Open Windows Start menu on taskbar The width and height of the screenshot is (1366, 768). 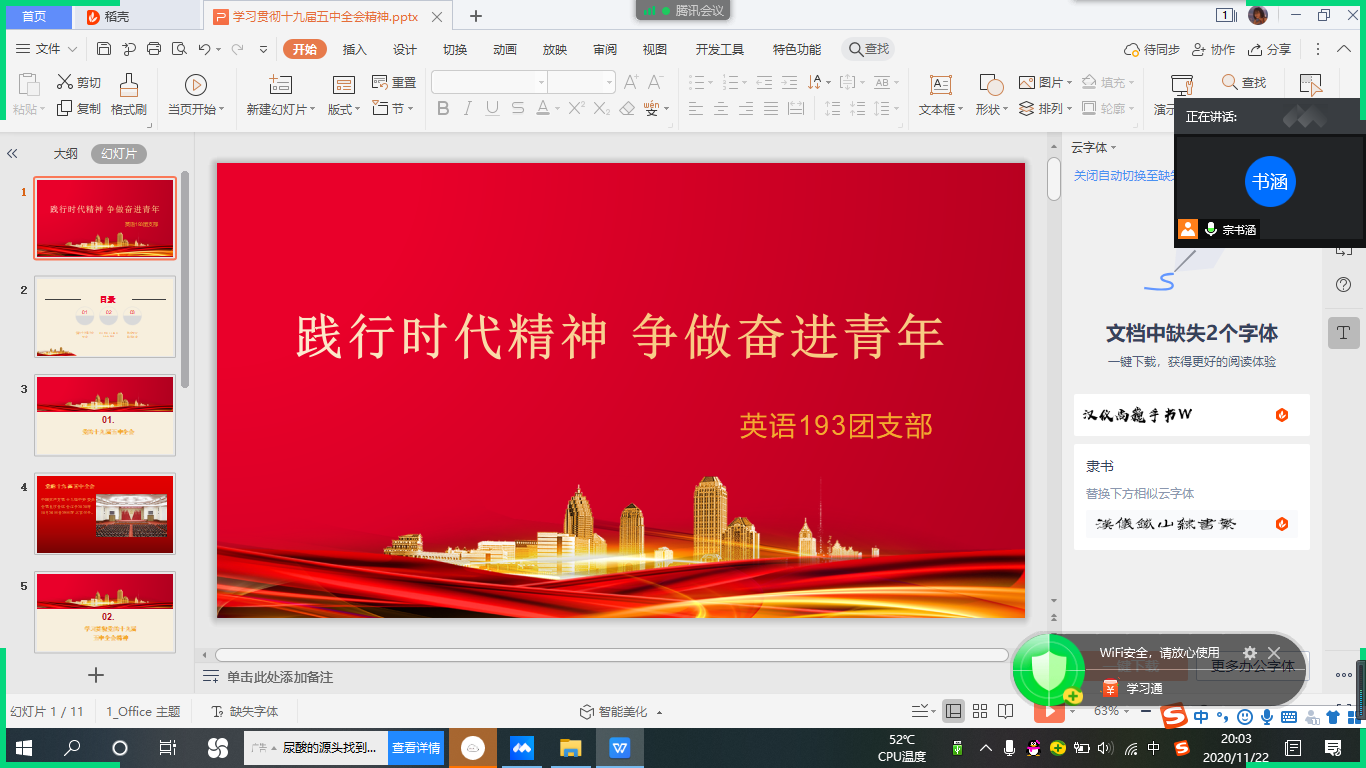(22, 748)
